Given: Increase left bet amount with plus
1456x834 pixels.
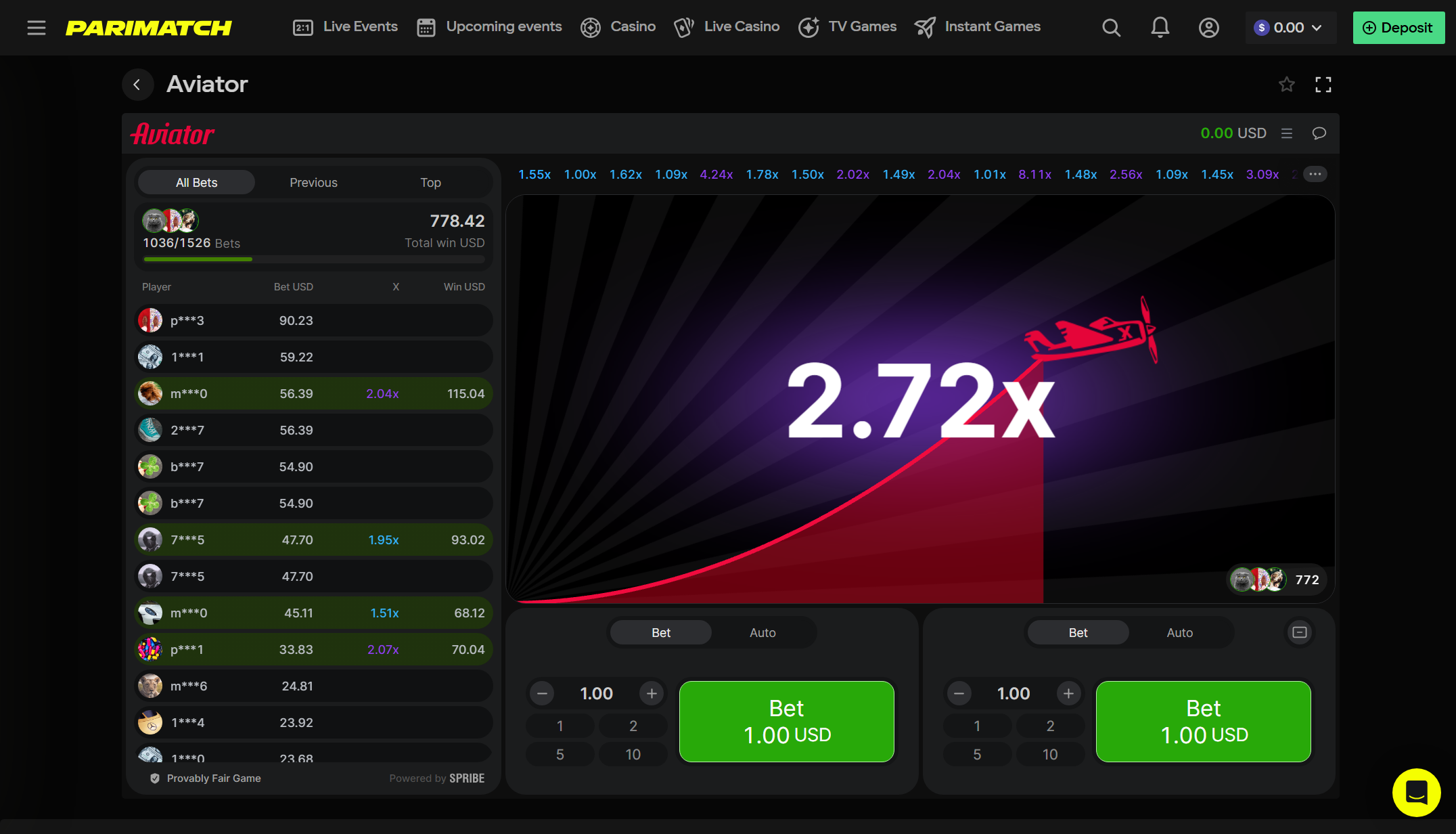Looking at the screenshot, I should 652,693.
